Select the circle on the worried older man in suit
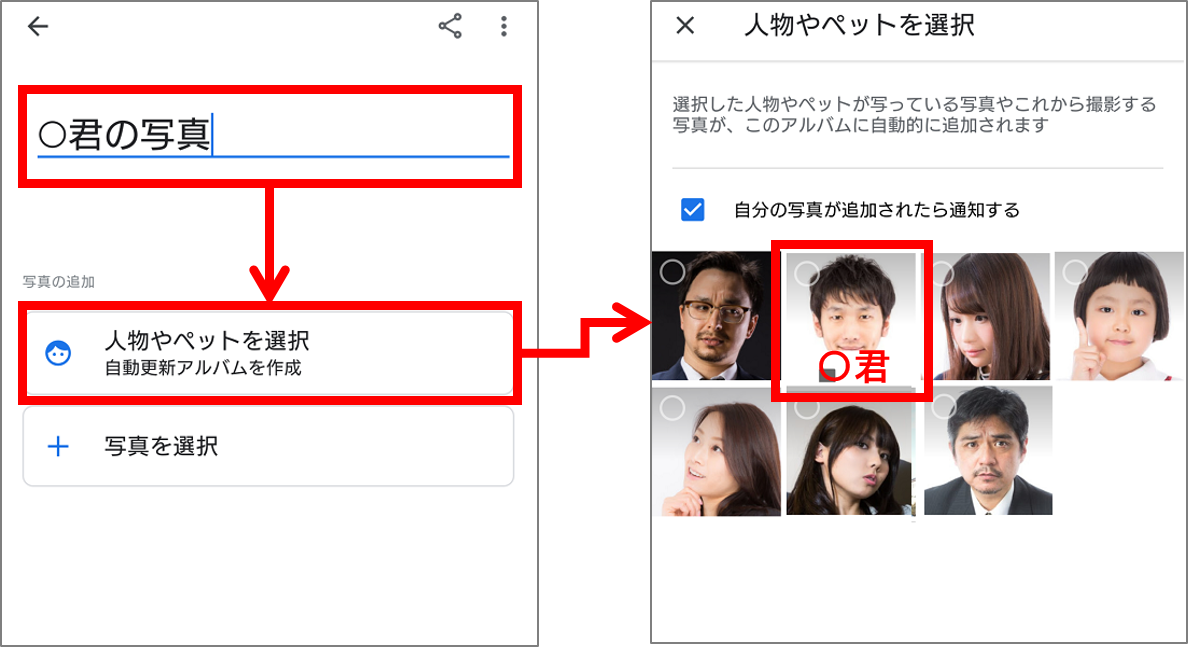 pos(942,407)
